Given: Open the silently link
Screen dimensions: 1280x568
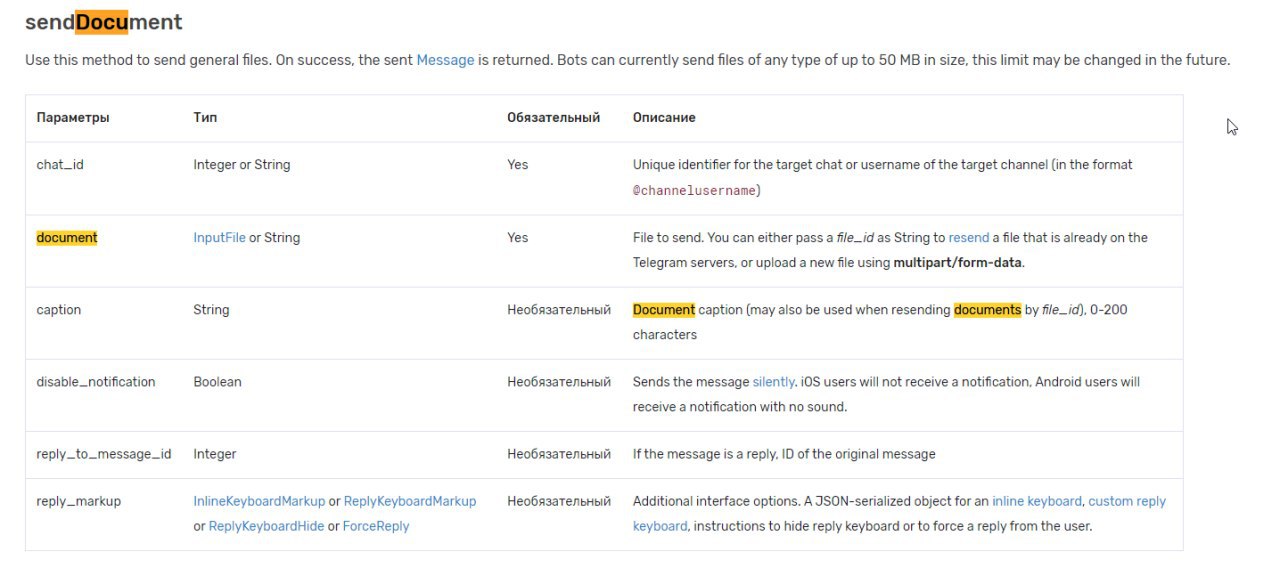Looking at the screenshot, I should pos(774,382).
